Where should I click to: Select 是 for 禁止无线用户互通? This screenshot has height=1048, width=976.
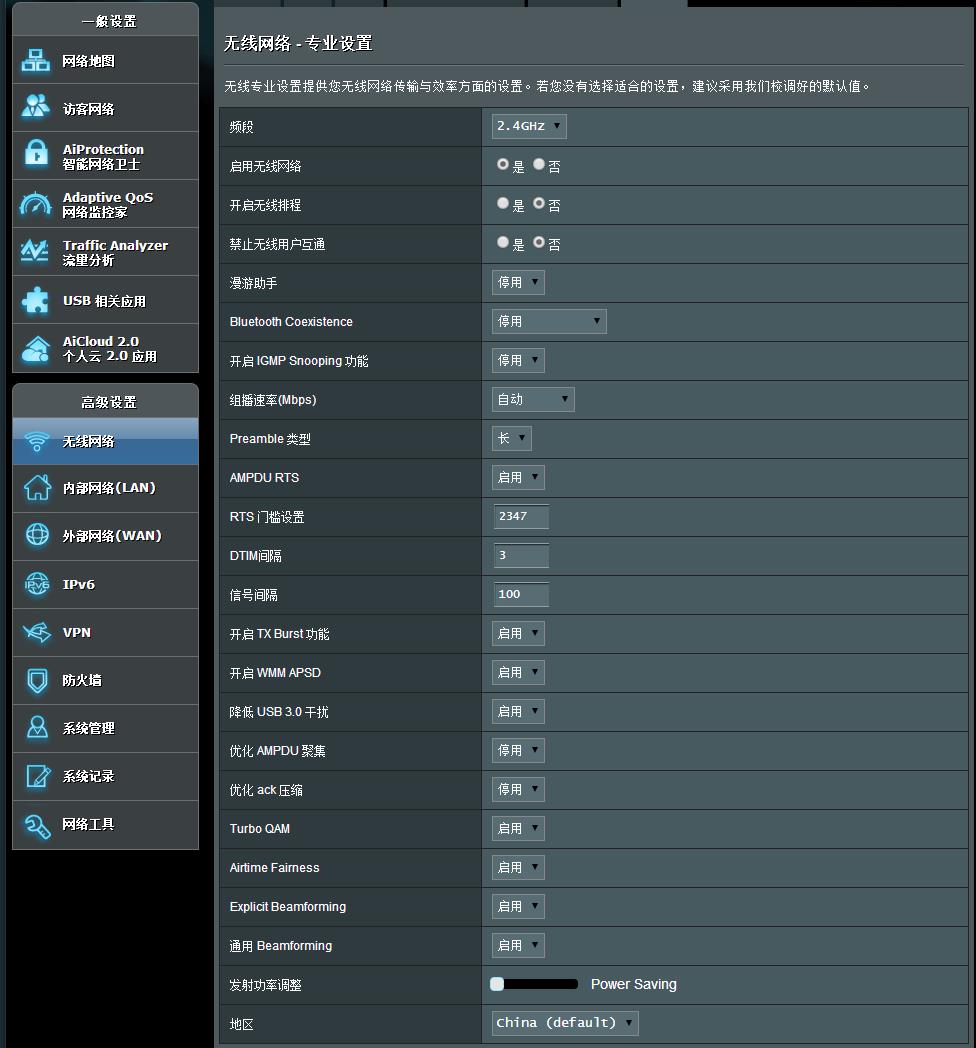pyautogui.click(x=503, y=243)
